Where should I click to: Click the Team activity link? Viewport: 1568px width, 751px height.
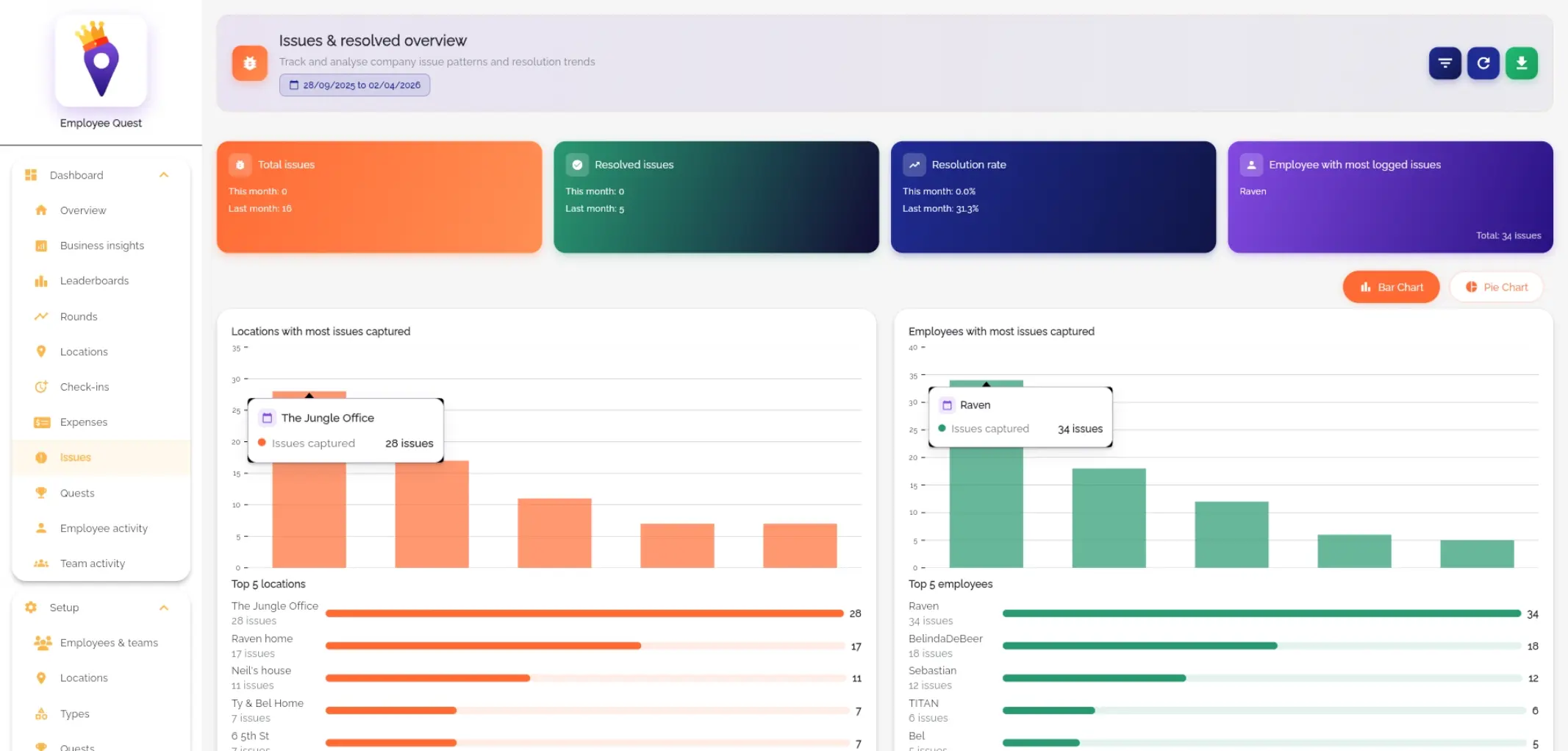tap(93, 563)
